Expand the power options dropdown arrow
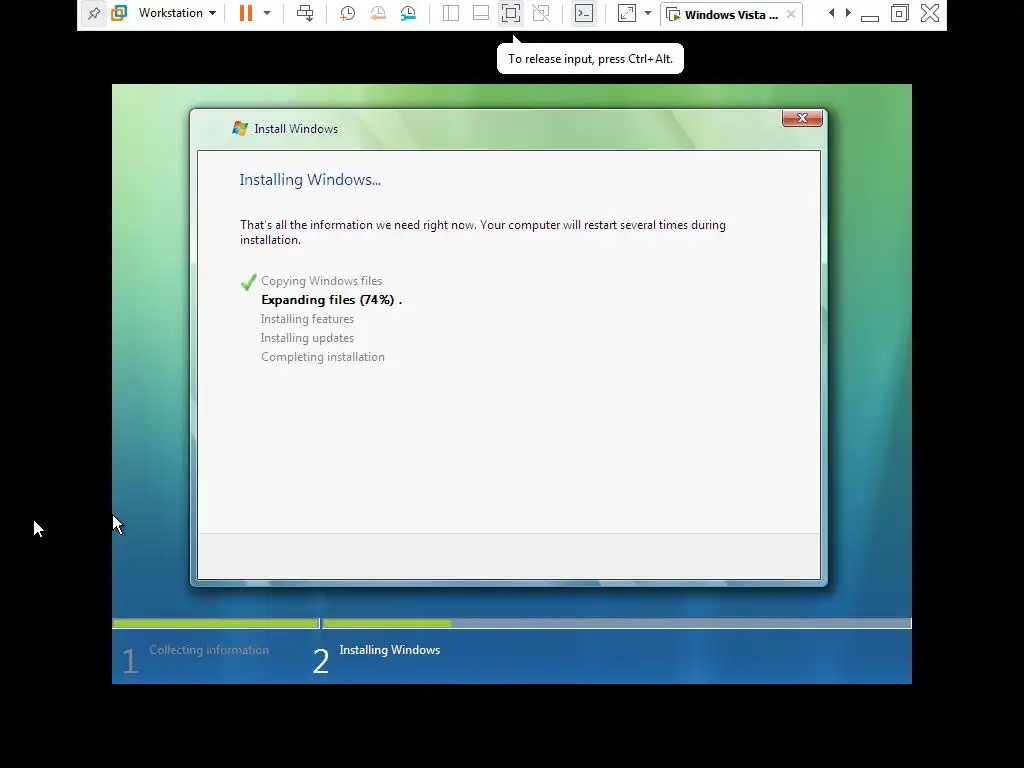1024x768 pixels. click(x=267, y=13)
